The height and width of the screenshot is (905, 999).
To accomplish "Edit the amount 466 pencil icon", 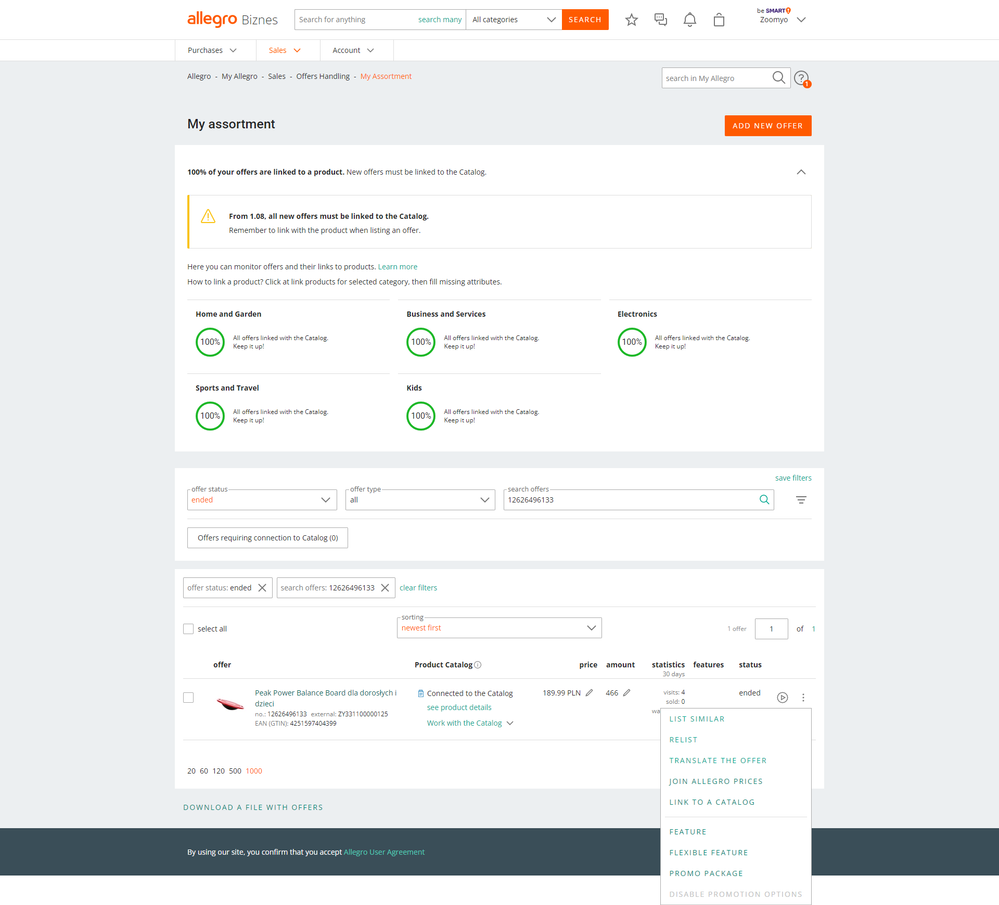I will click(627, 693).
